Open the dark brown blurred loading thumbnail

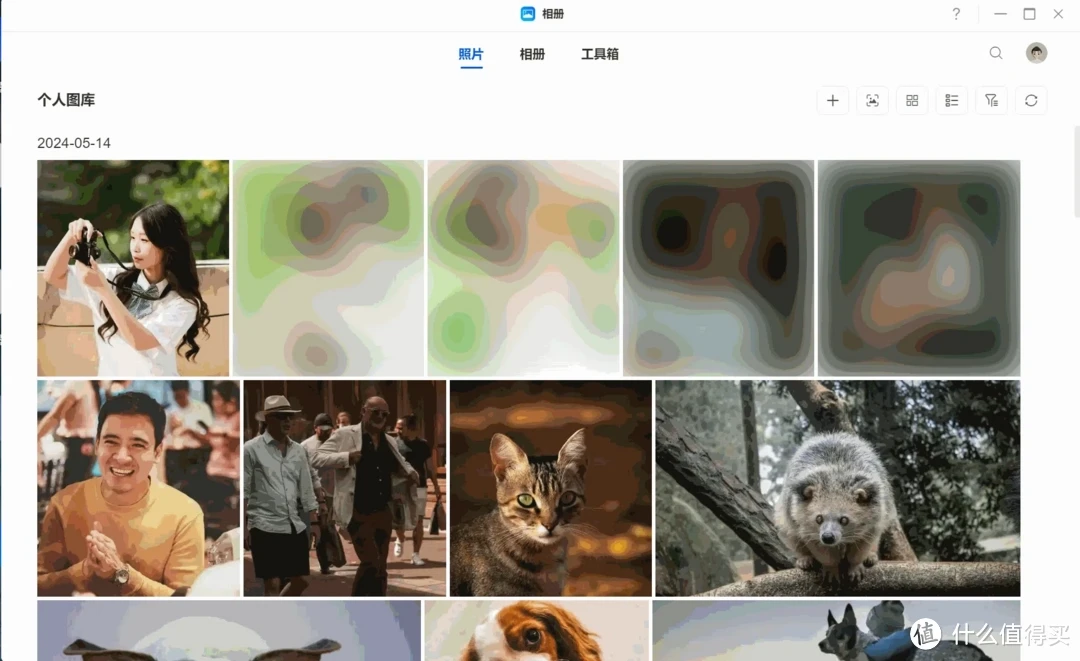(718, 268)
